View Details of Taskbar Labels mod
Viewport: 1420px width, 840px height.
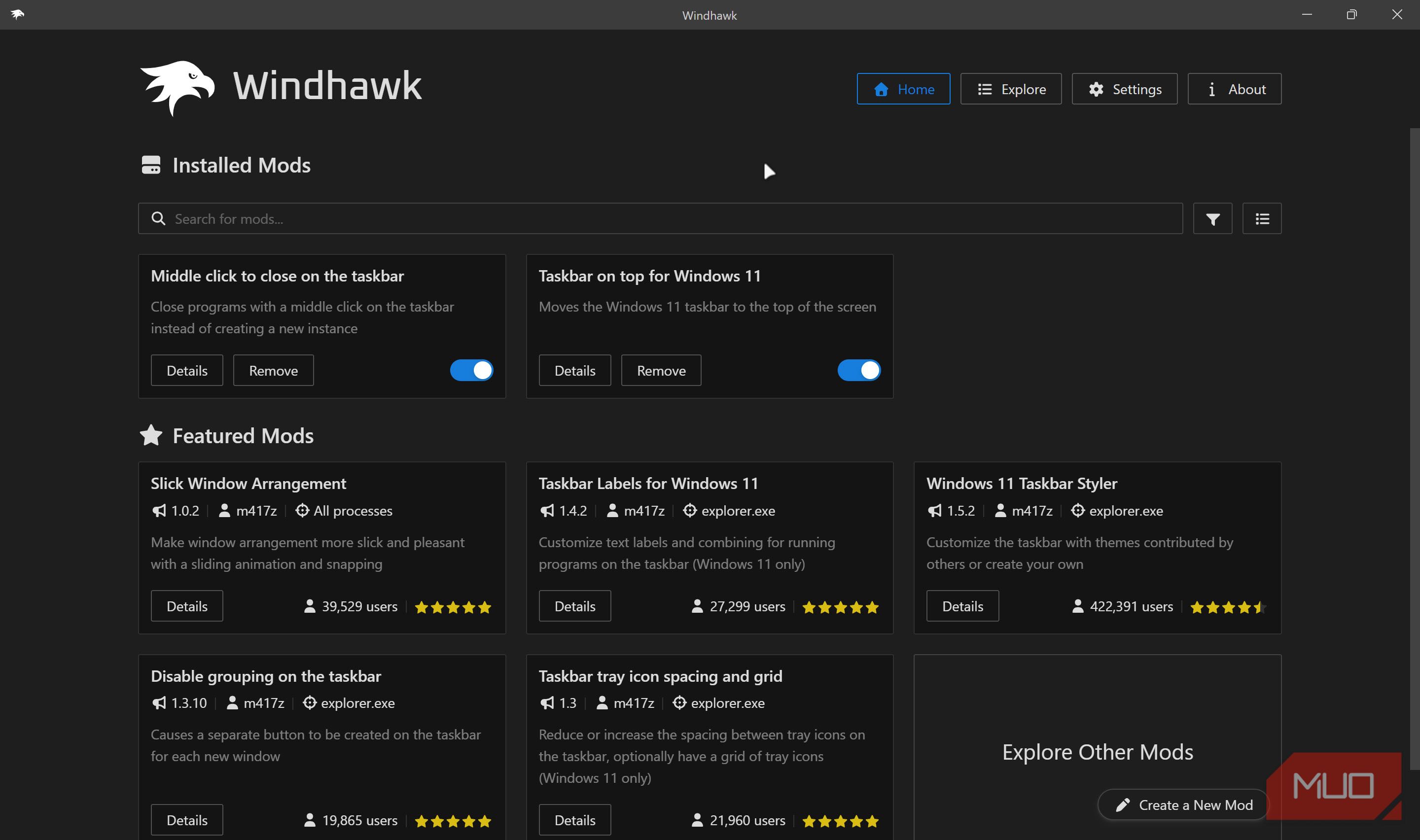coord(574,606)
